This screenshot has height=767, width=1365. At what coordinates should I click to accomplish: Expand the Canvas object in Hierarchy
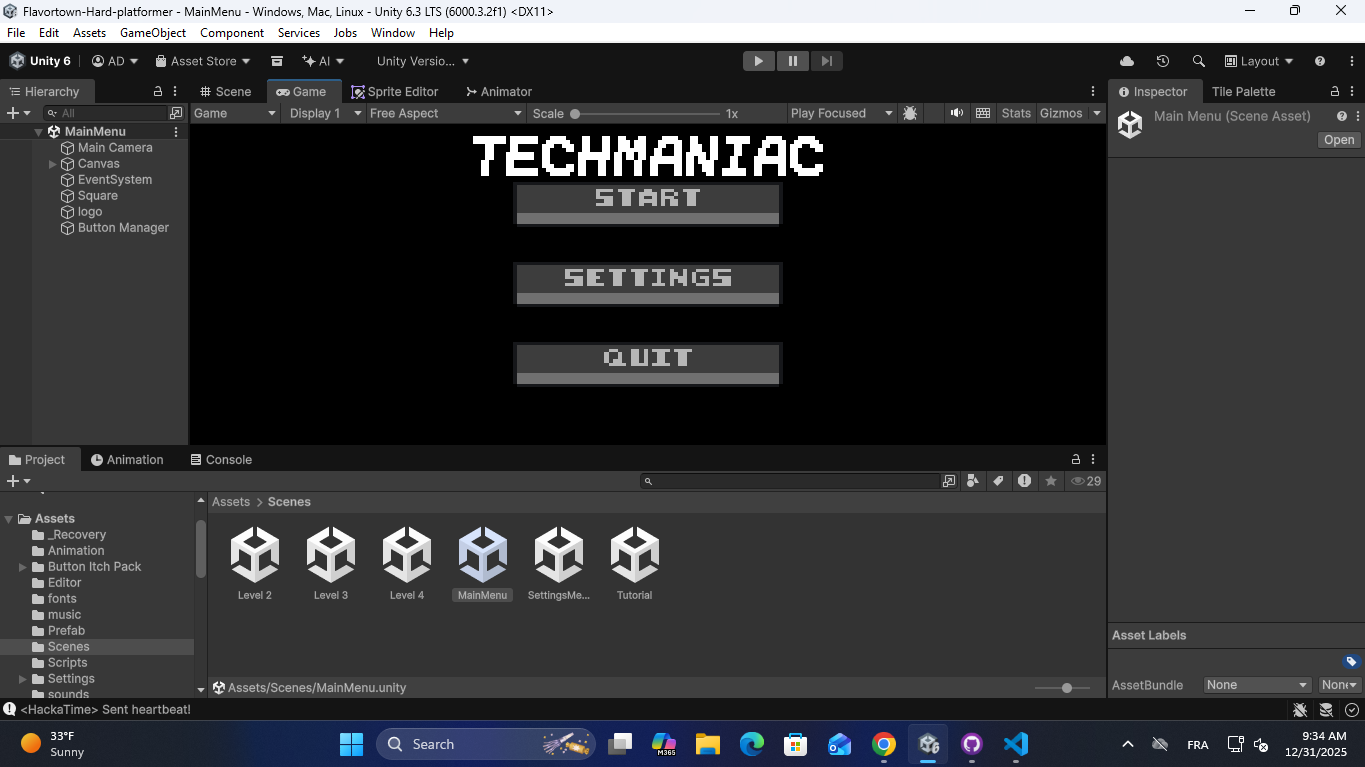click(x=53, y=164)
